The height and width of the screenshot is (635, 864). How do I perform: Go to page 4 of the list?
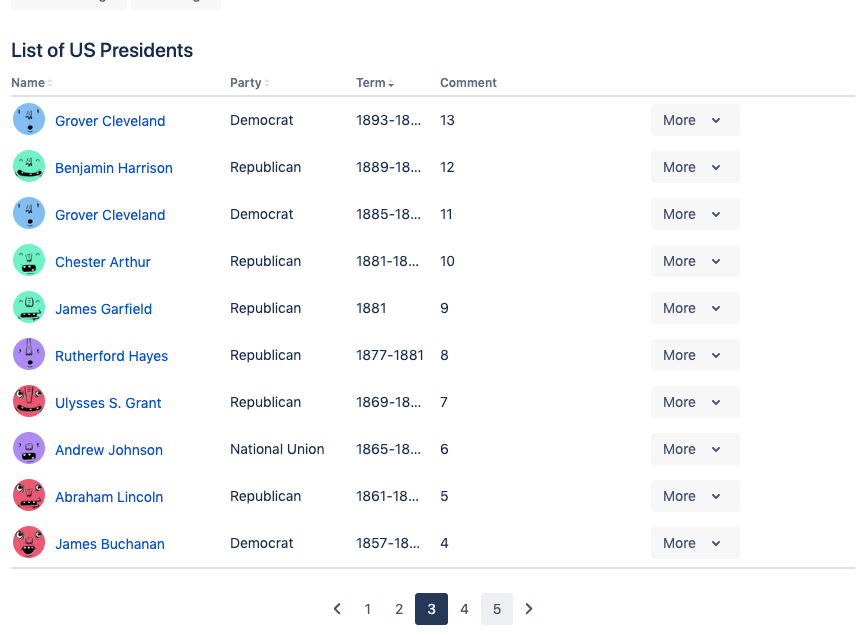pos(464,609)
